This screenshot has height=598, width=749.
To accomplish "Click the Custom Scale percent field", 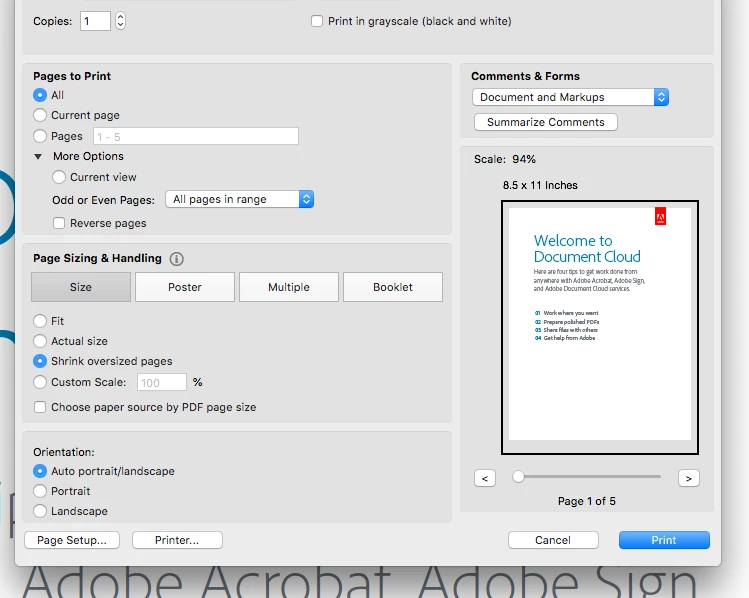I will click(162, 383).
